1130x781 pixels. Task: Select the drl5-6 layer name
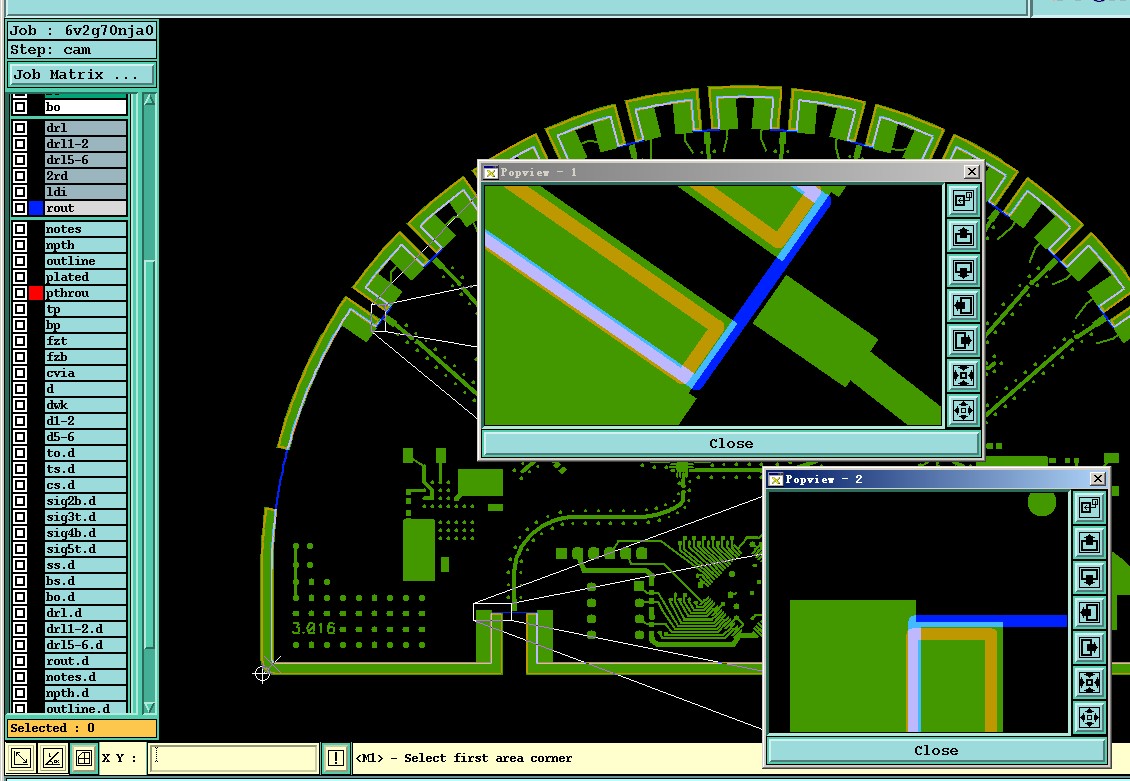tap(85, 159)
